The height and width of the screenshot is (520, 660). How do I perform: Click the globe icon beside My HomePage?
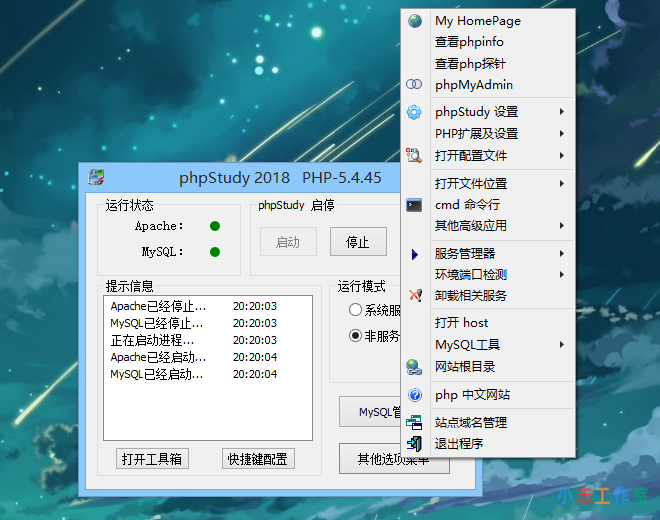(415, 20)
